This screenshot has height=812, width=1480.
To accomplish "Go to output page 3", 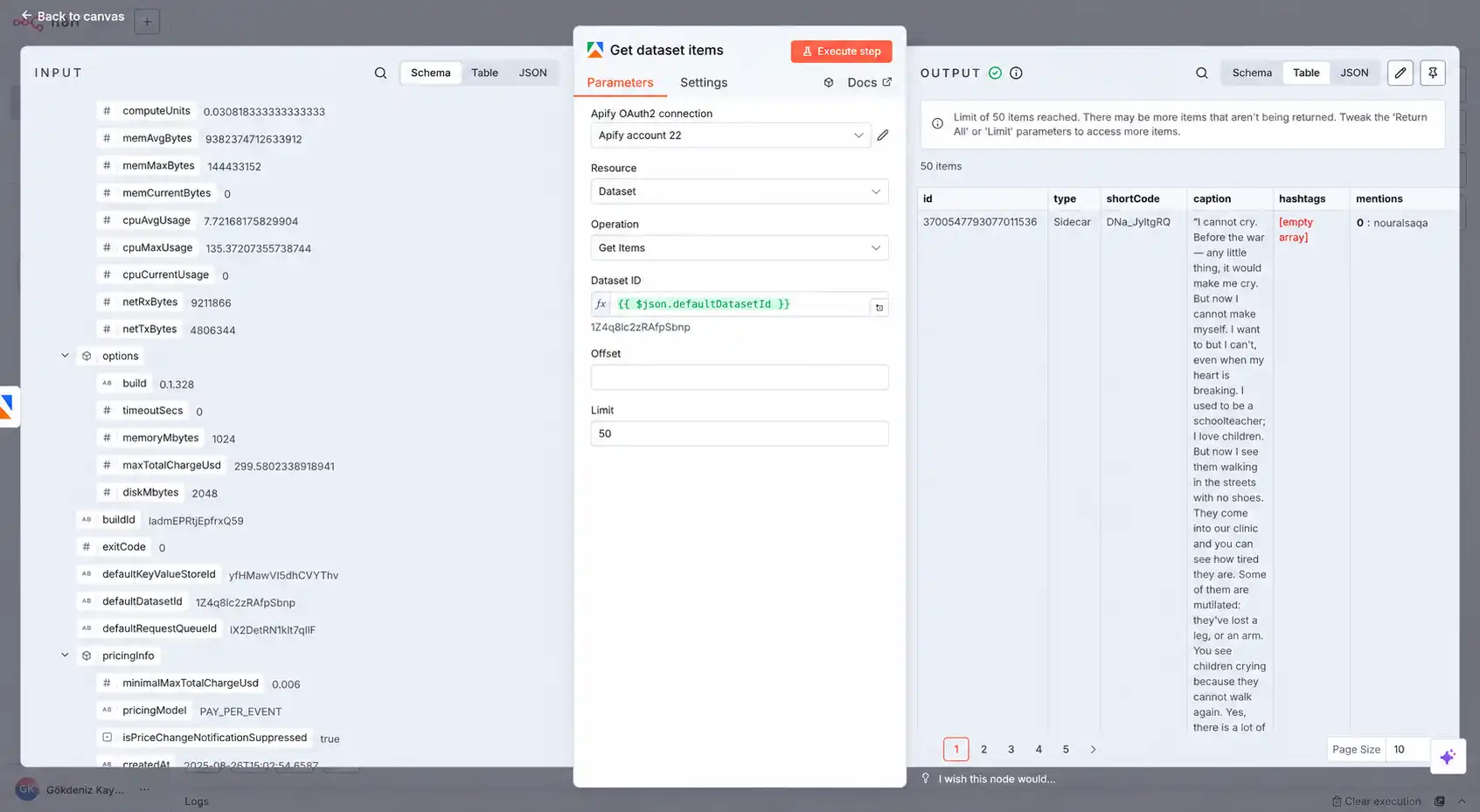I will (x=1011, y=750).
